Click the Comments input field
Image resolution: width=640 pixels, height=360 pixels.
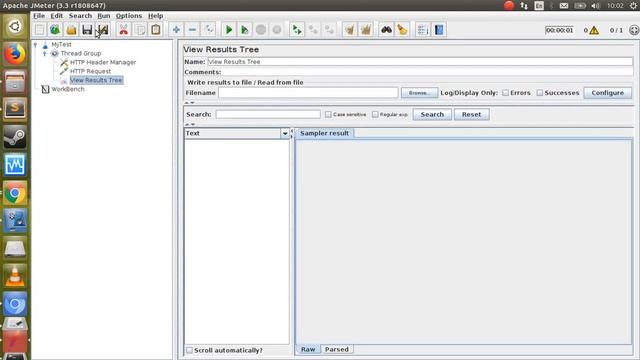click(x=428, y=72)
